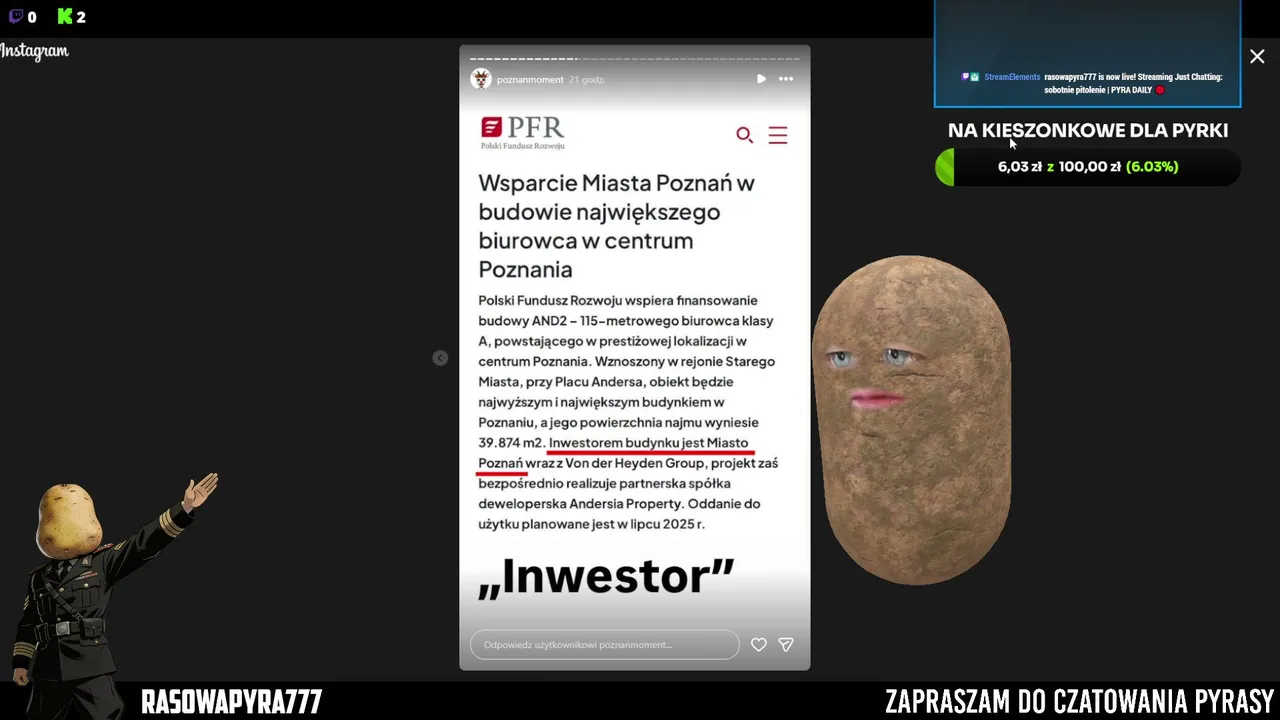Click the PFR Polski Fundusz Rozwoju logo

522,133
